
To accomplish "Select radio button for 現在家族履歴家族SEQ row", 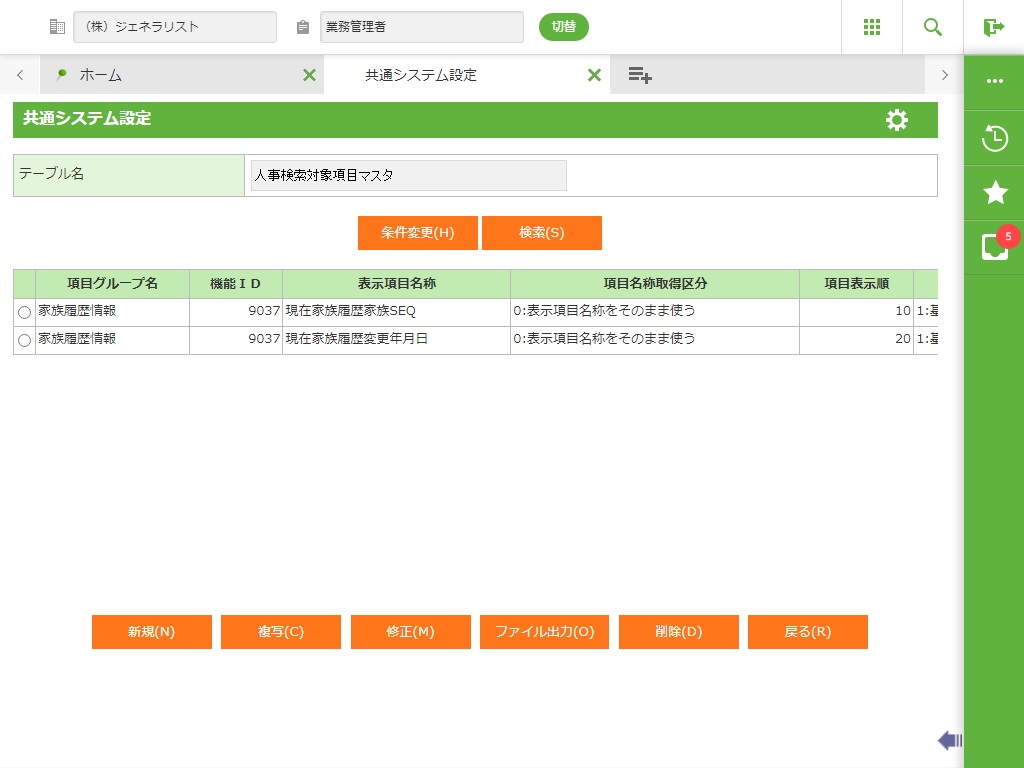I will tap(24, 313).
